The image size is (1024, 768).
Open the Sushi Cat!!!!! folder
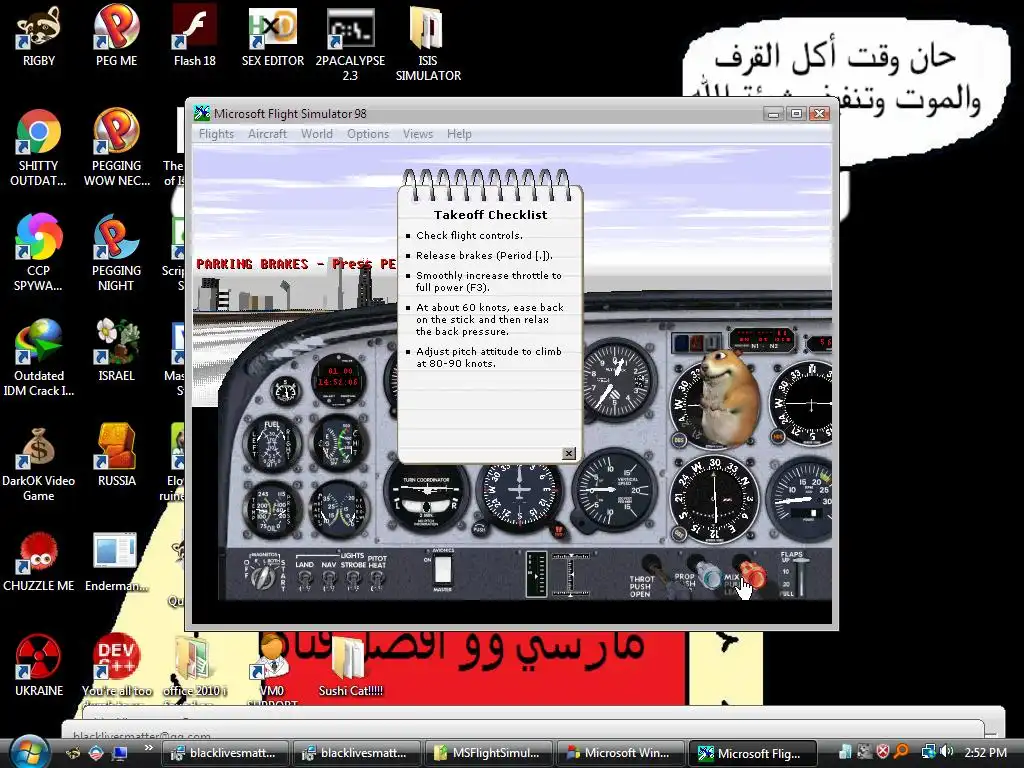pyautogui.click(x=350, y=666)
